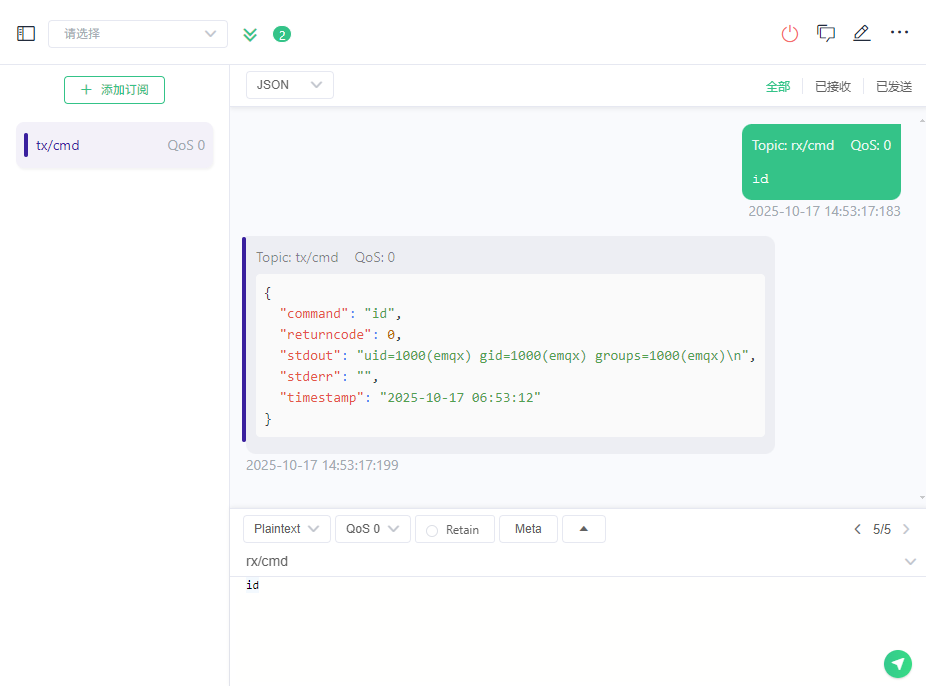Screen dimensions: 926x686
Task: Switch to 全部 messages tab
Action: point(778,87)
